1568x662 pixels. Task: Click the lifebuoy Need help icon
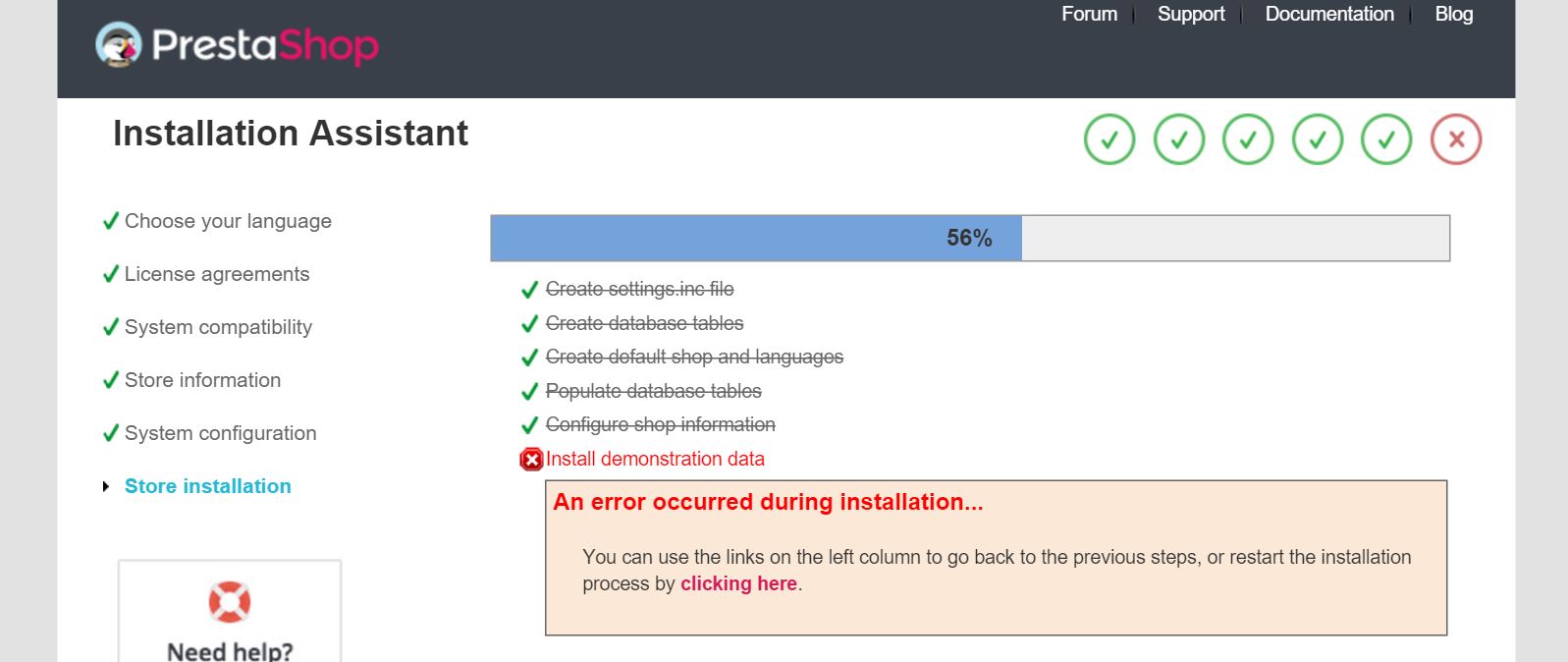coord(230,601)
